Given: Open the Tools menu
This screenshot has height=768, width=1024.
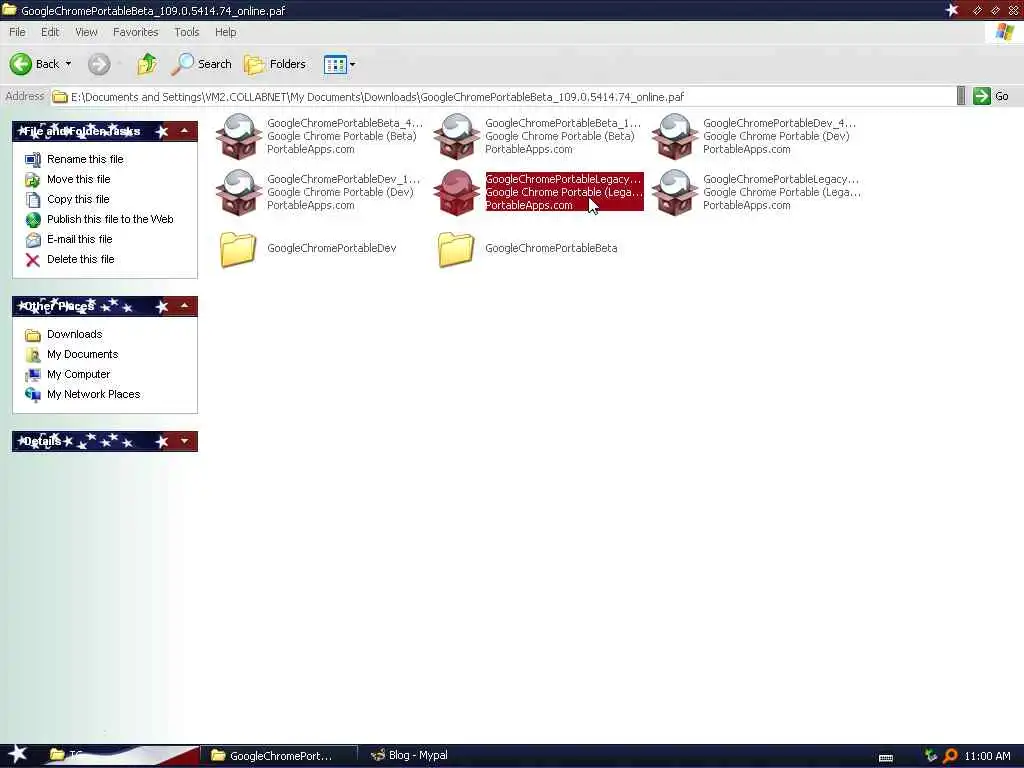Looking at the screenshot, I should coord(187,32).
